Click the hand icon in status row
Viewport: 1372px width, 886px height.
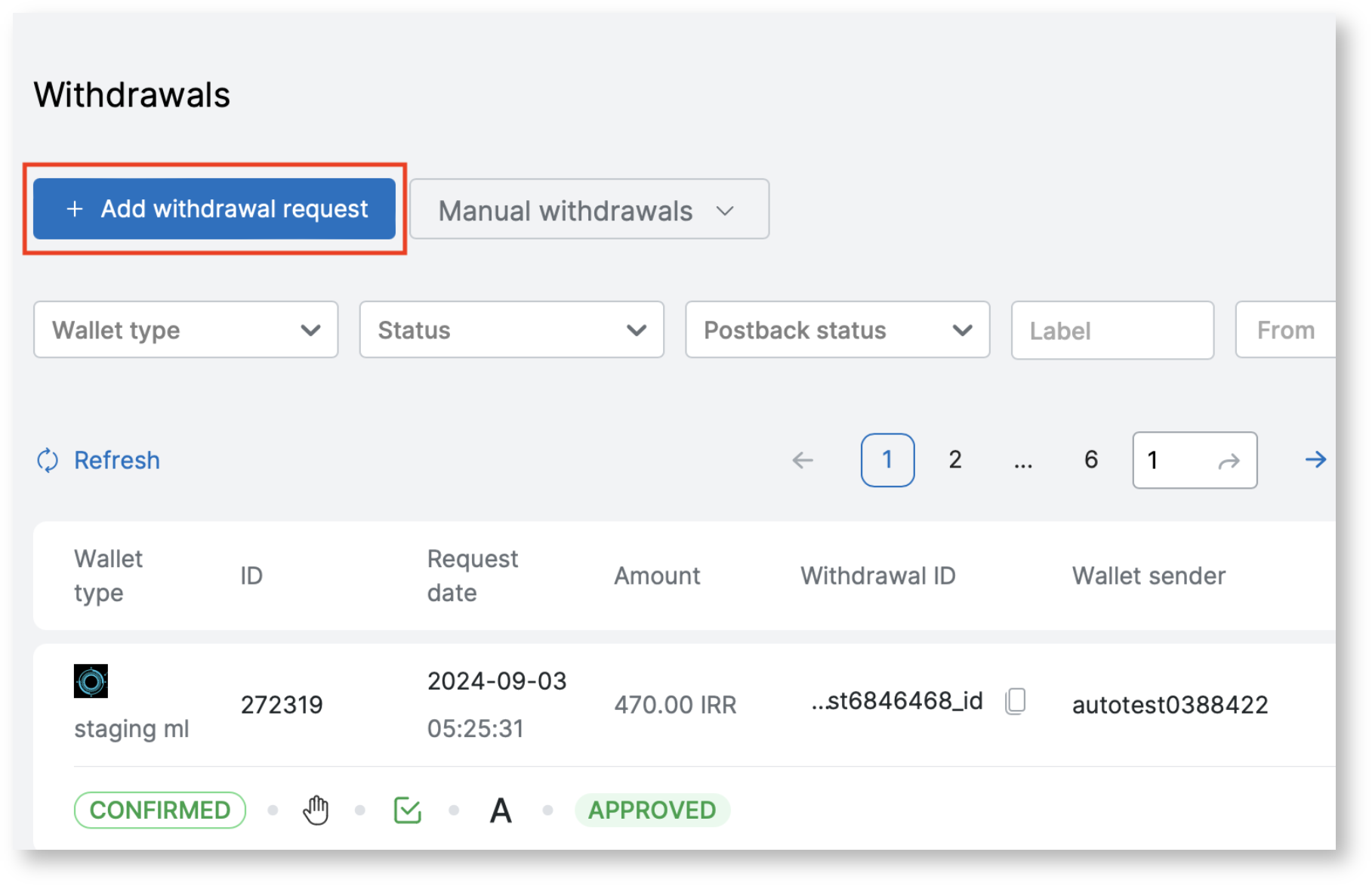pyautogui.click(x=316, y=810)
